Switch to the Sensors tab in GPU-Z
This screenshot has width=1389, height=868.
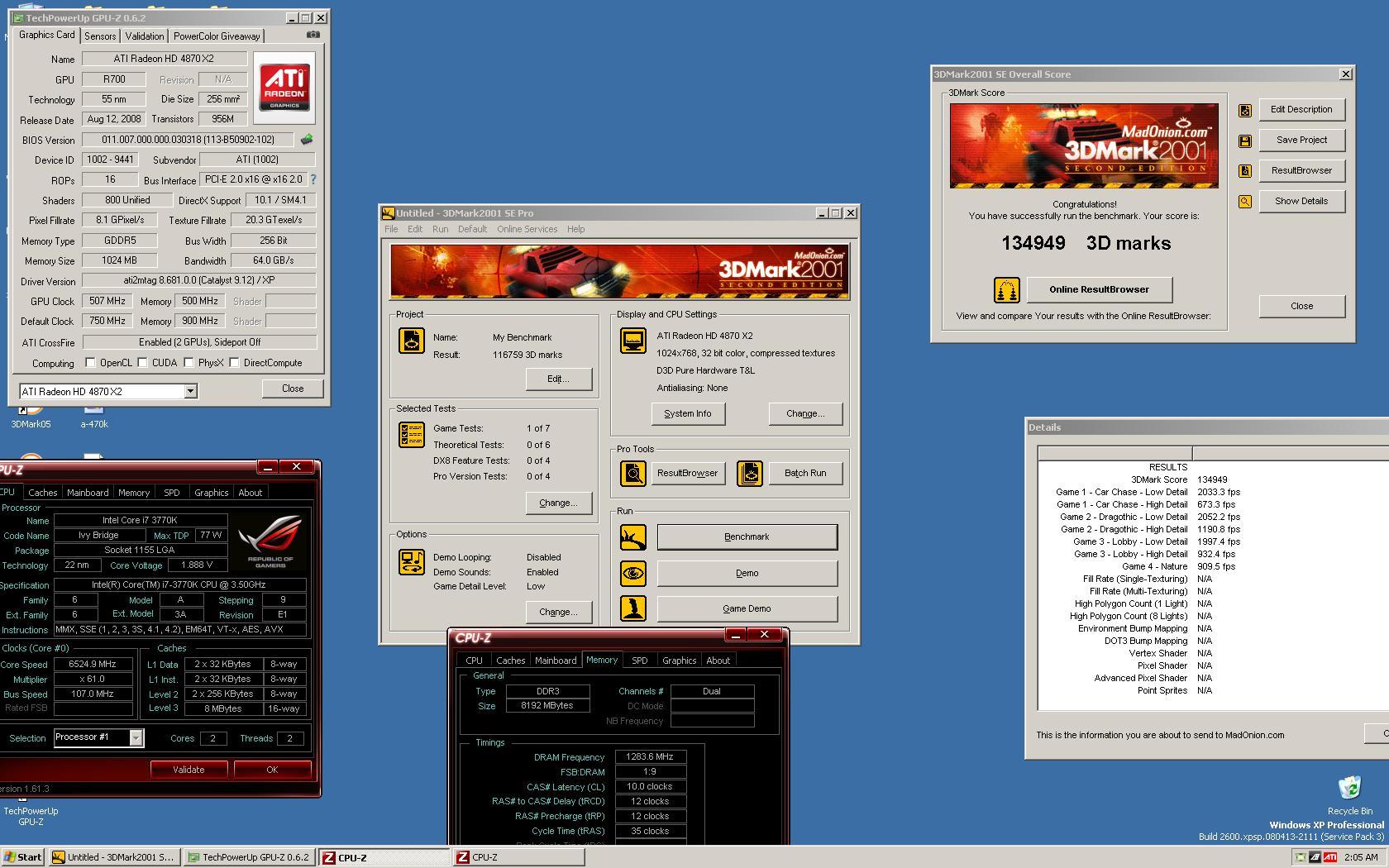click(x=100, y=36)
